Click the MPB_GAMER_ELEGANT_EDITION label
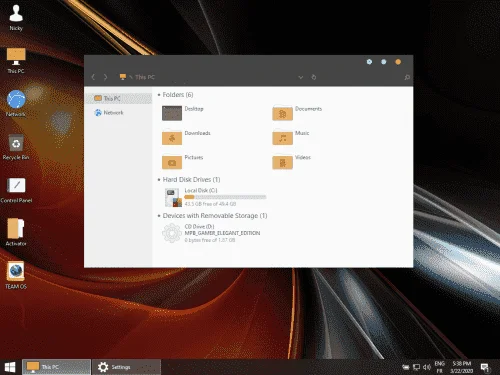500x375 pixels. pos(222,233)
